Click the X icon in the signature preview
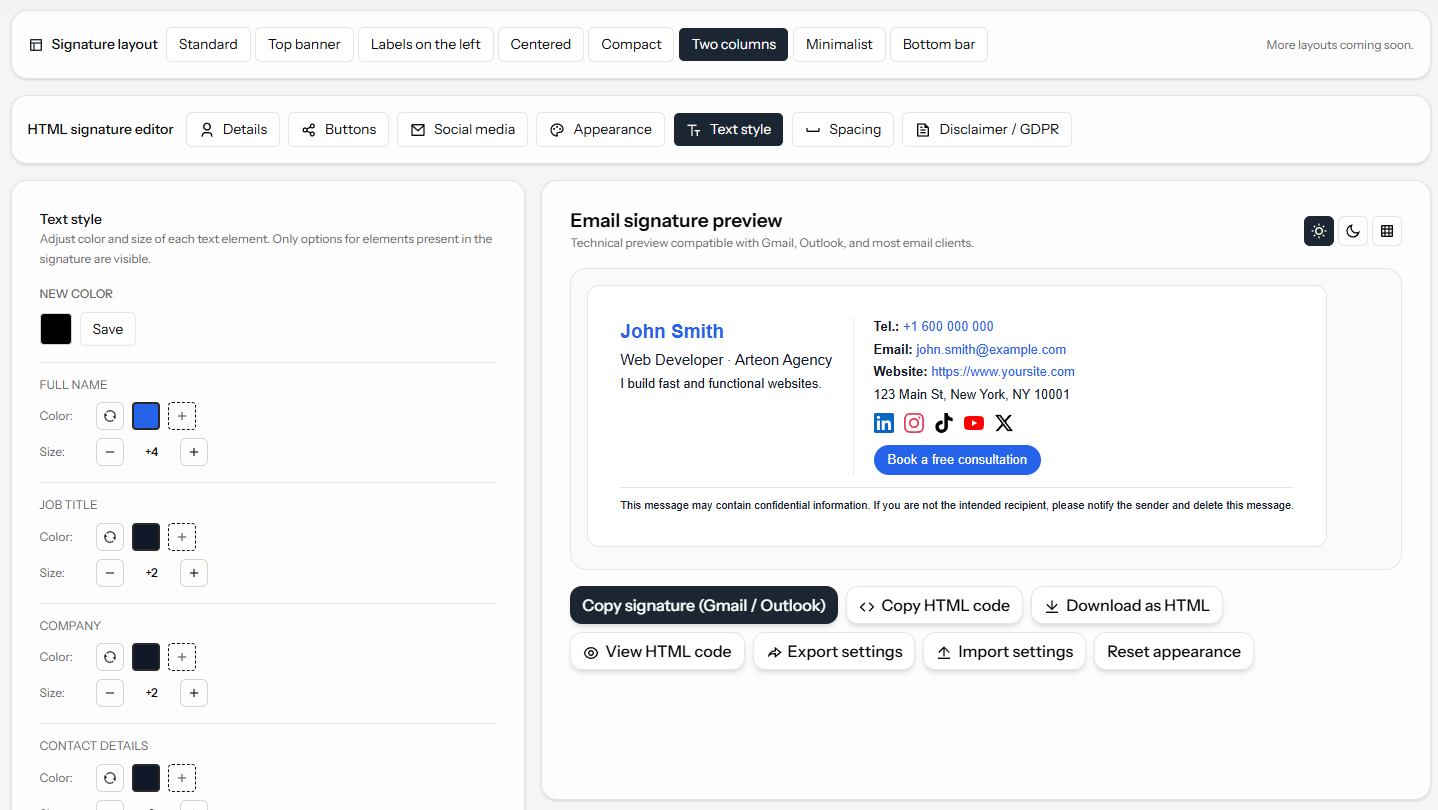Screen dimensions: 1438x810 [x=1003, y=423]
